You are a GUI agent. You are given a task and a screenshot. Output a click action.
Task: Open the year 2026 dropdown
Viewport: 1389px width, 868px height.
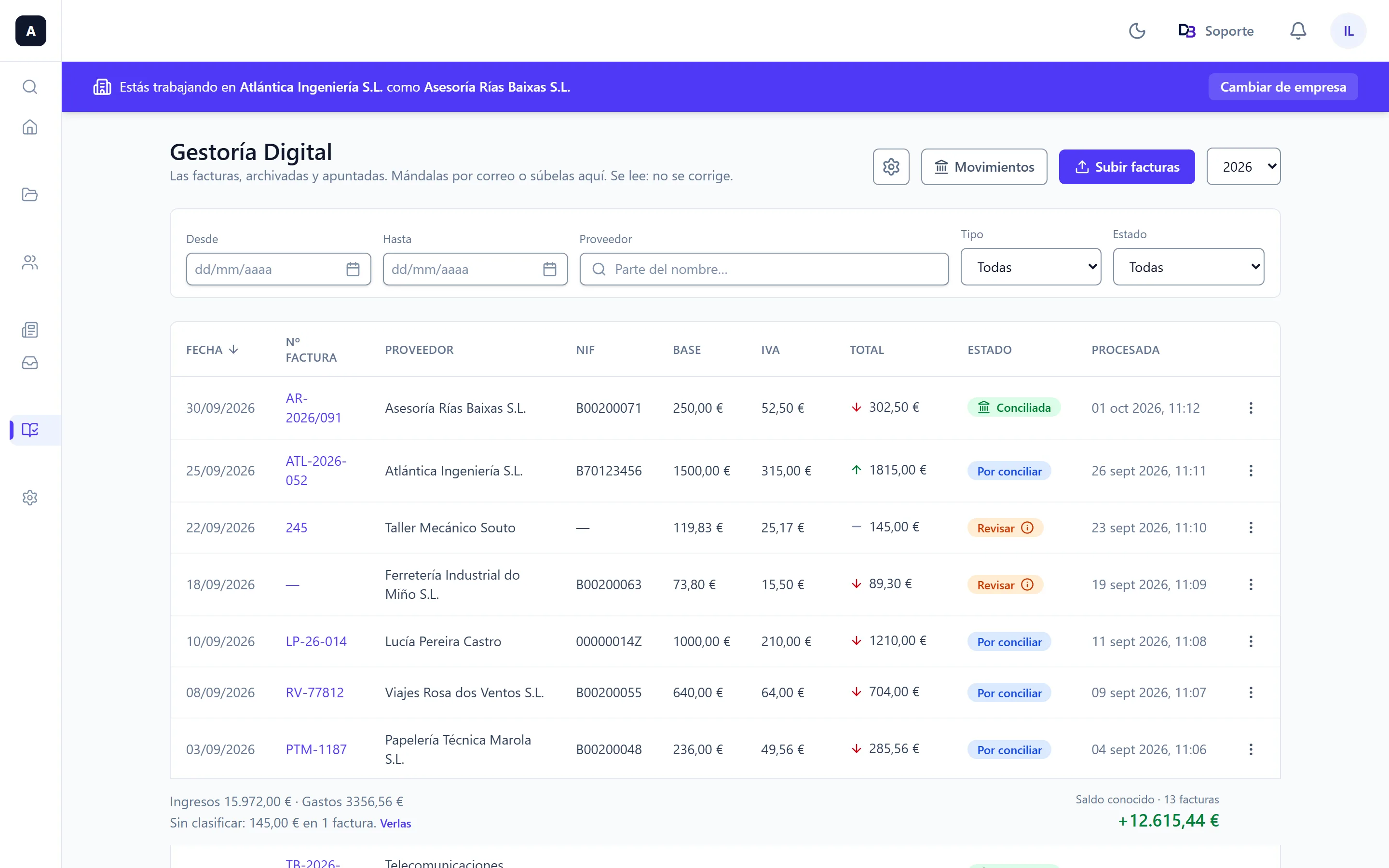coord(1243,167)
